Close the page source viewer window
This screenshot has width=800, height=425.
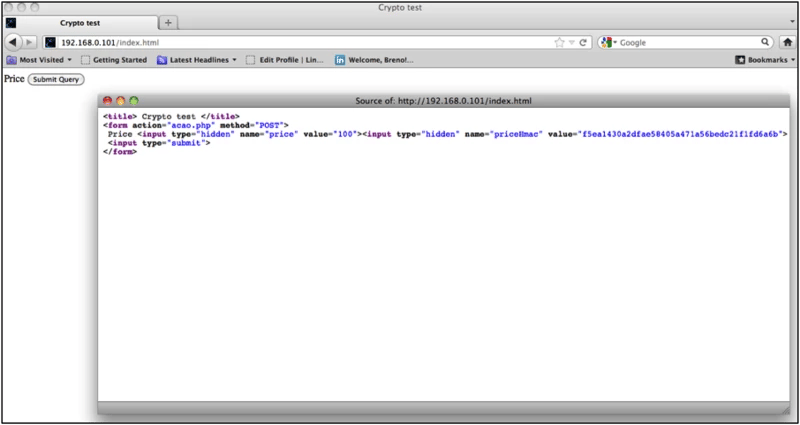108,100
